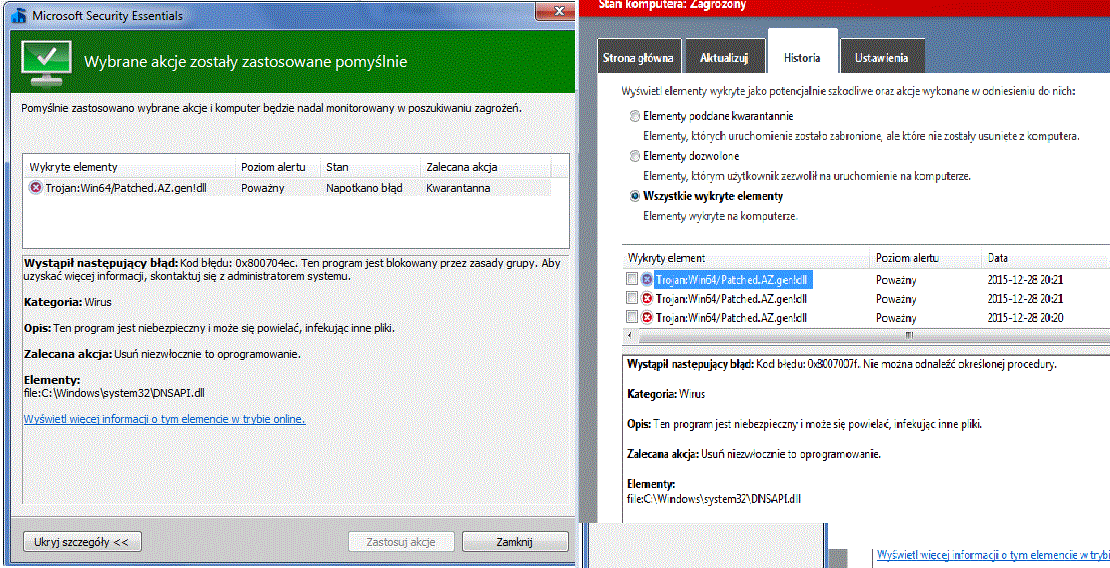
Task: Click 'Poziom alertu' column header in the left dialog
Action: (278, 167)
